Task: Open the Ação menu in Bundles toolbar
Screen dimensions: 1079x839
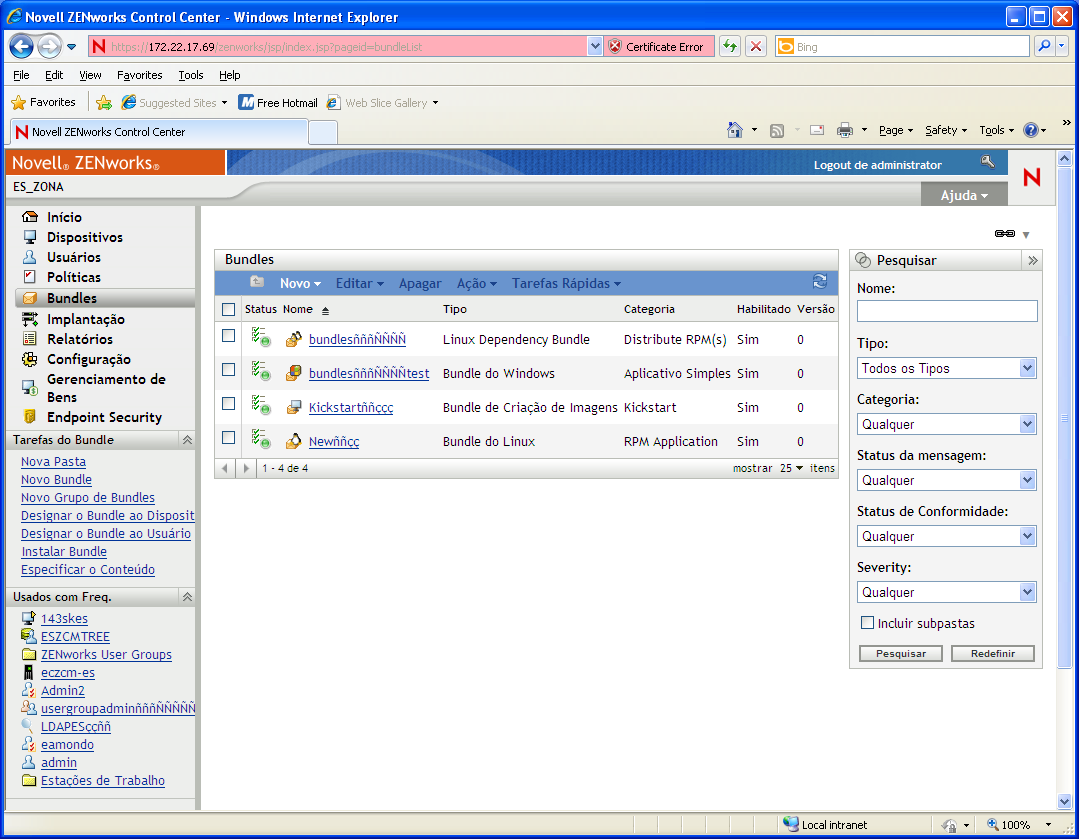Action: click(x=476, y=283)
